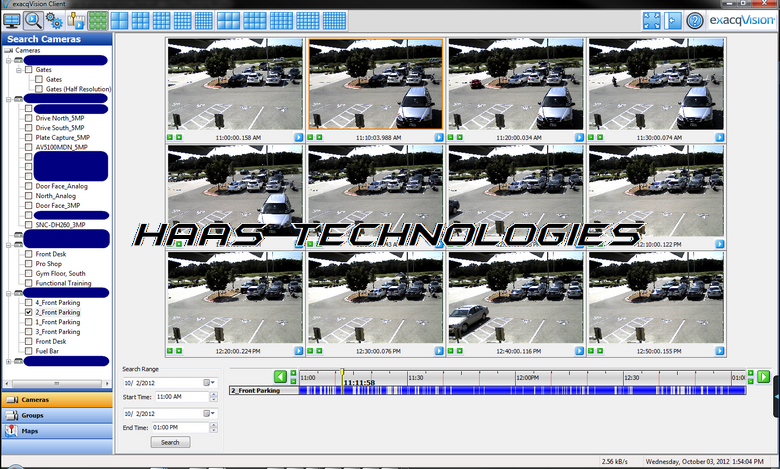Play video from the 12:30:00.076 PM thumbnail
This screenshot has height=469, width=780.
click(439, 351)
